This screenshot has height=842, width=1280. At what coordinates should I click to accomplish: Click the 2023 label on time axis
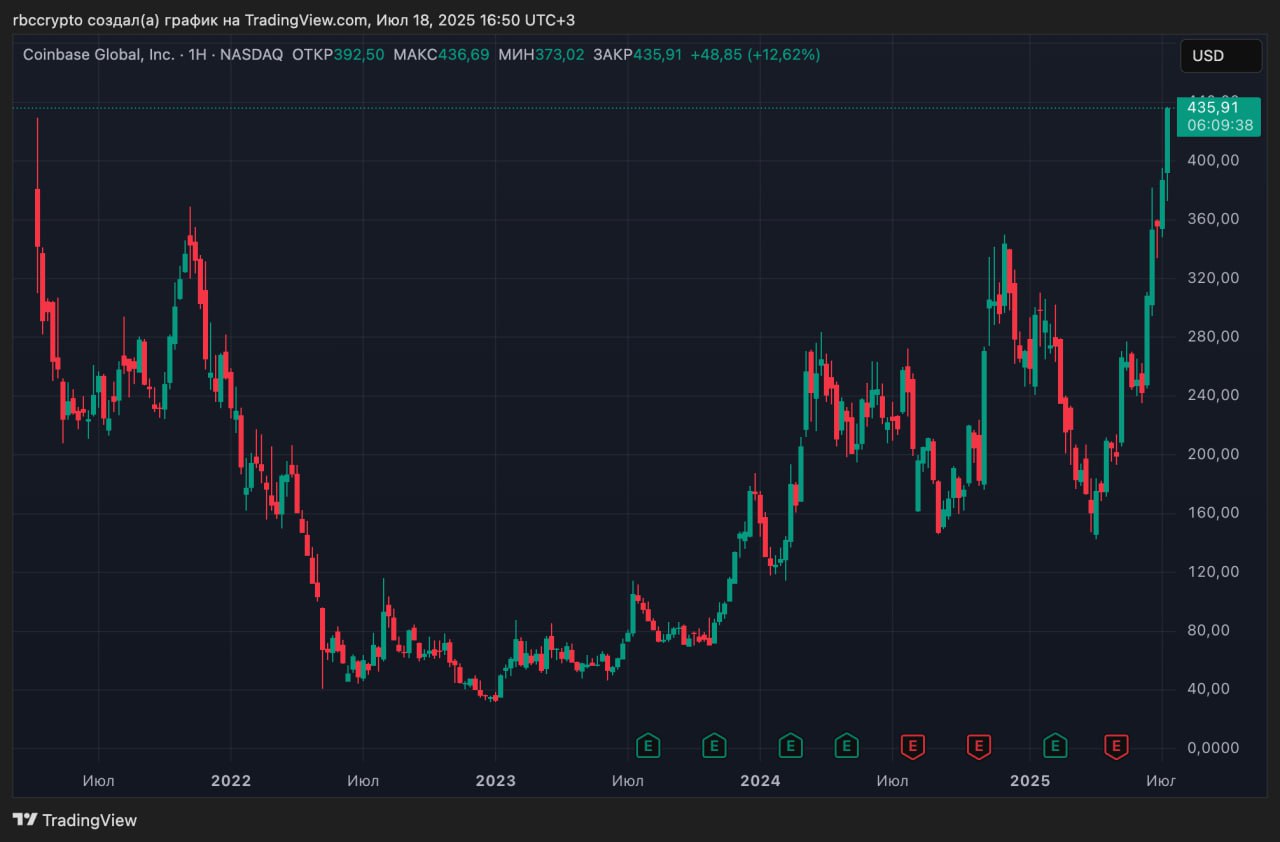tap(495, 780)
